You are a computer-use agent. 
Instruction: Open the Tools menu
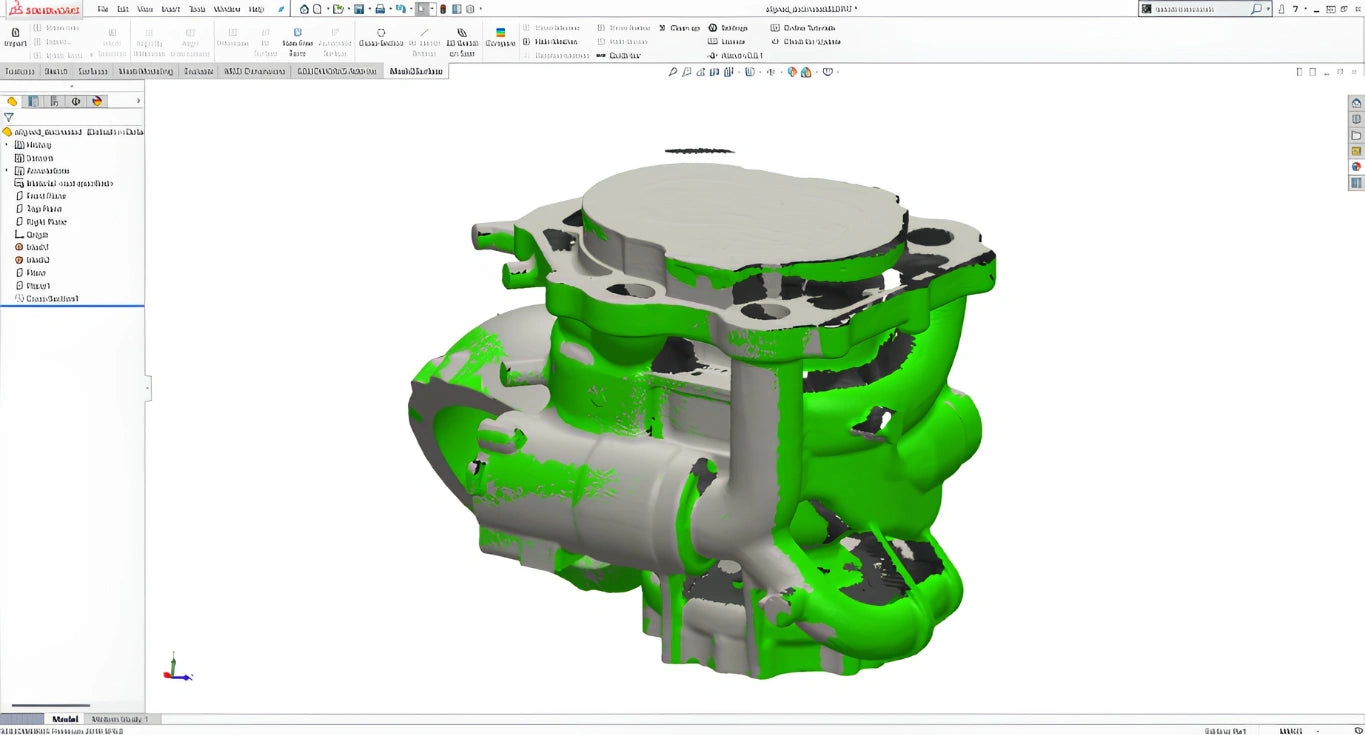point(197,9)
